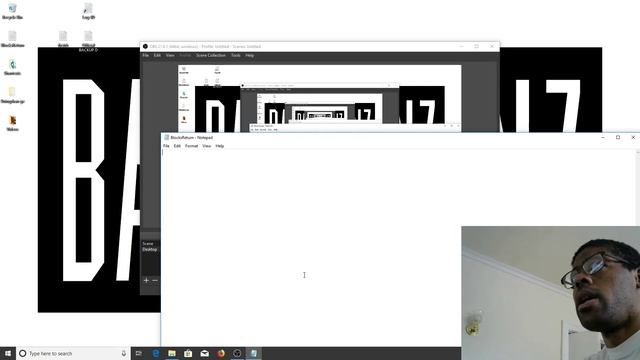Close the OBS window
The width and height of the screenshot is (640, 360).
click(492, 47)
